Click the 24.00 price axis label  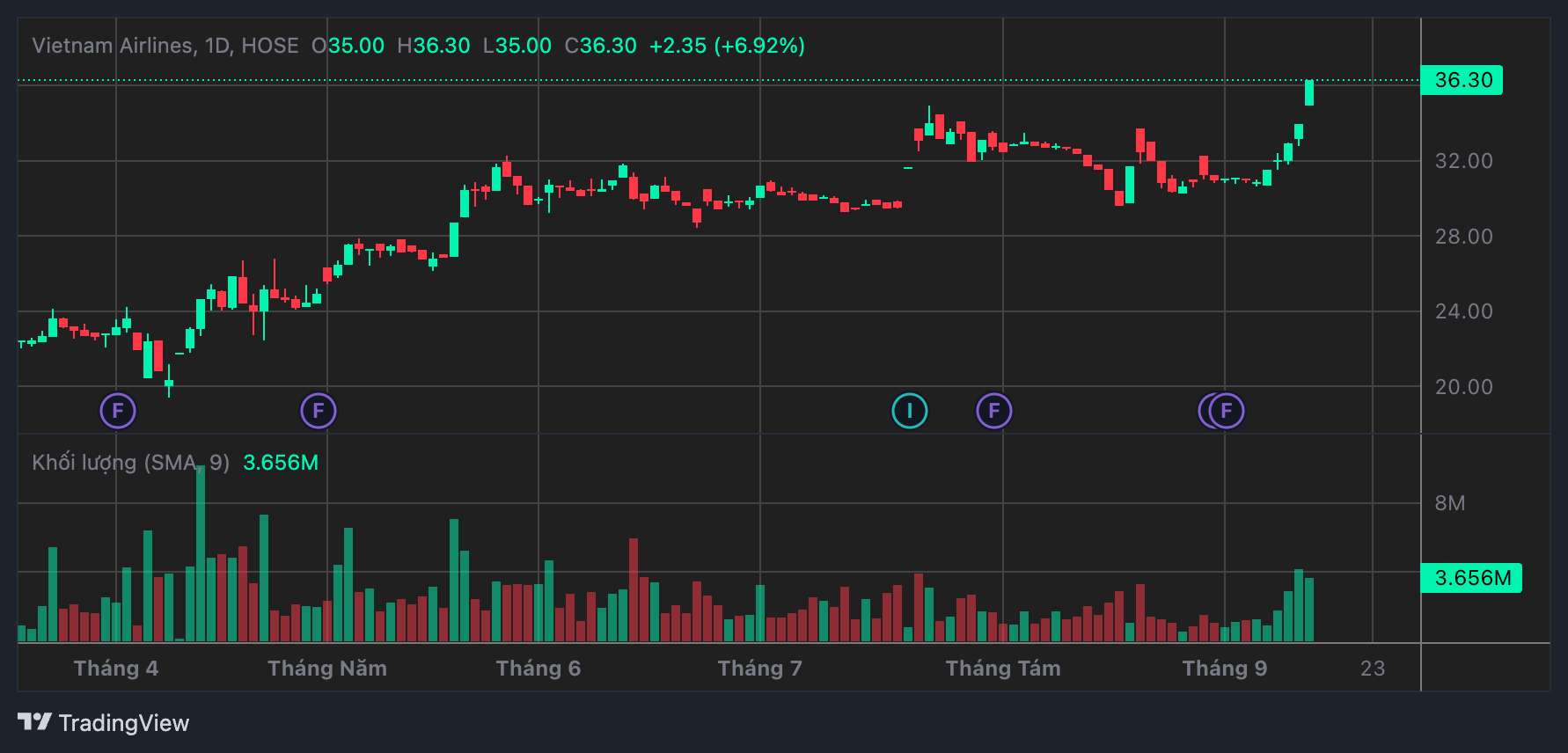(x=1464, y=311)
